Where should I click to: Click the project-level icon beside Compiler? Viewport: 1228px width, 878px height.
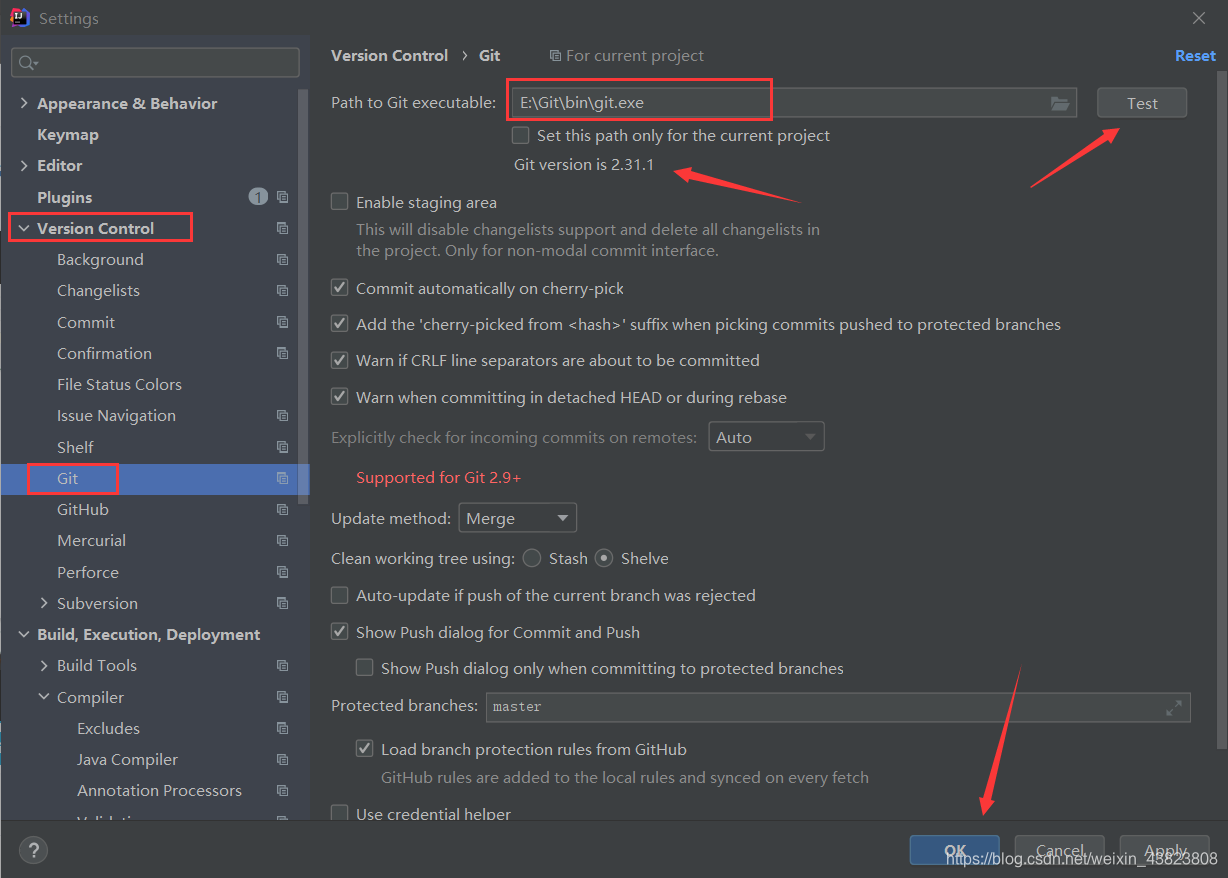[x=283, y=697]
